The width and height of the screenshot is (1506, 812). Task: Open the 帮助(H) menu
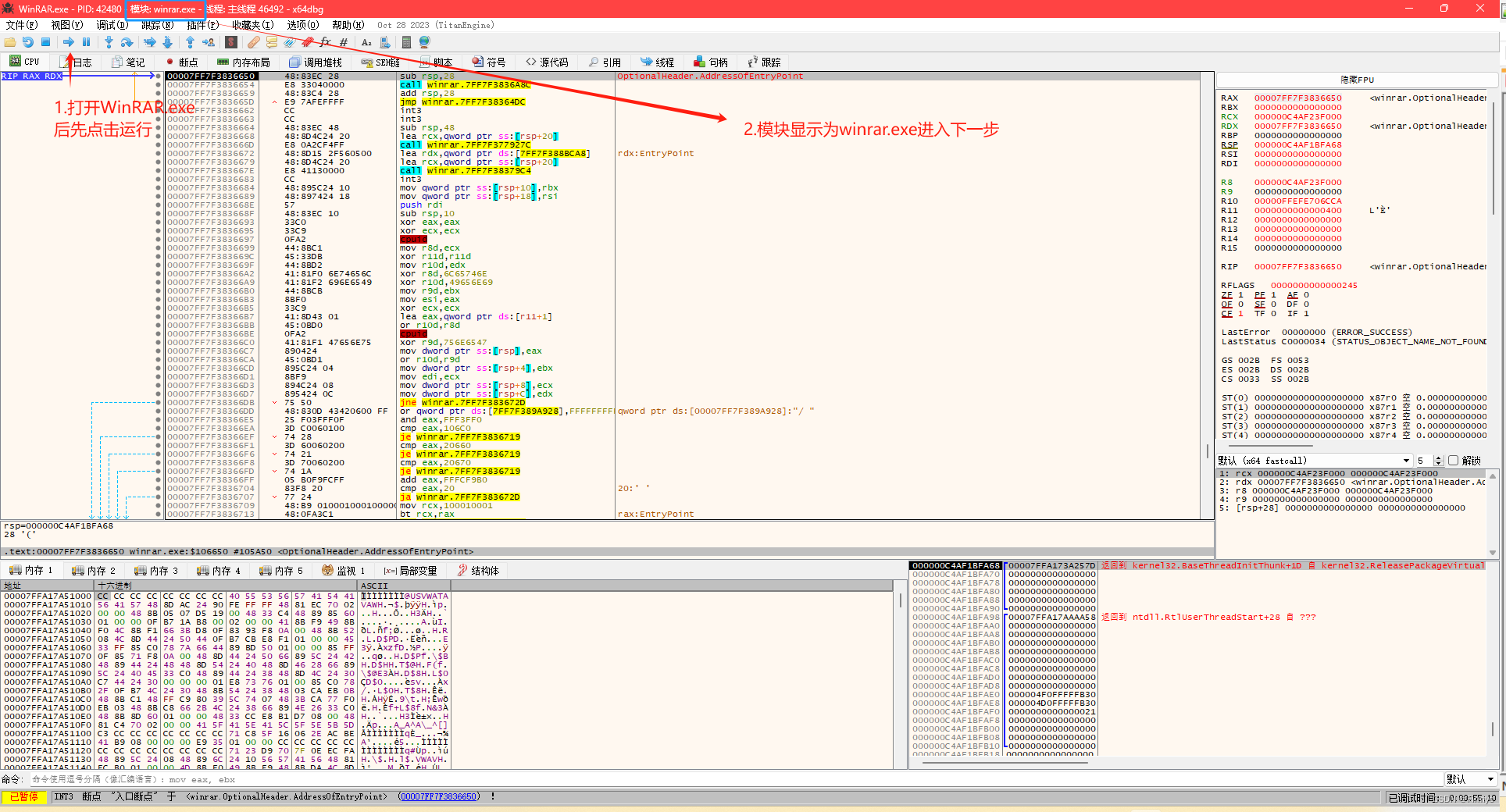[x=348, y=25]
